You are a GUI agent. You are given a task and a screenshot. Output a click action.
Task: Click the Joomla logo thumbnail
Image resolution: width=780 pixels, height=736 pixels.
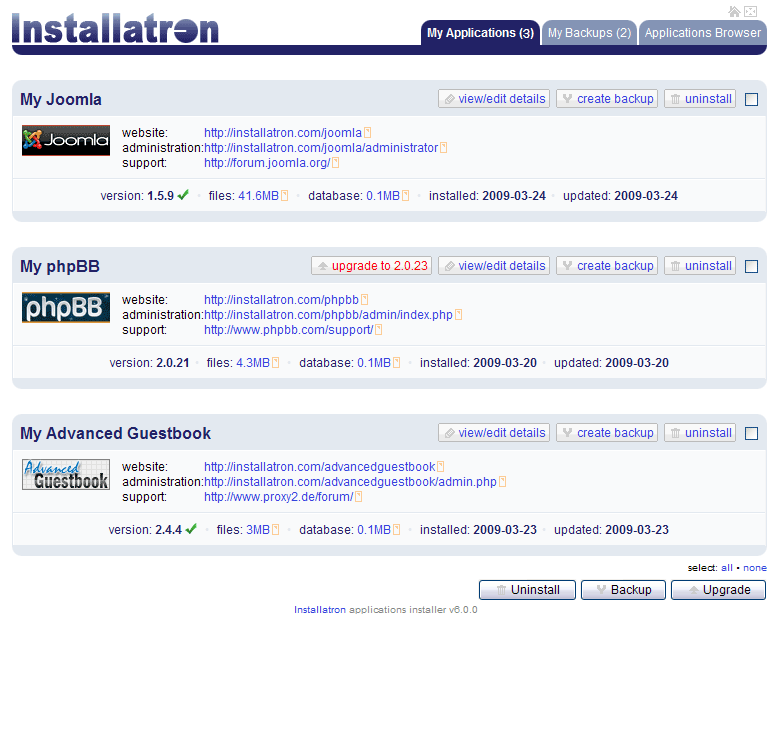coord(66,140)
